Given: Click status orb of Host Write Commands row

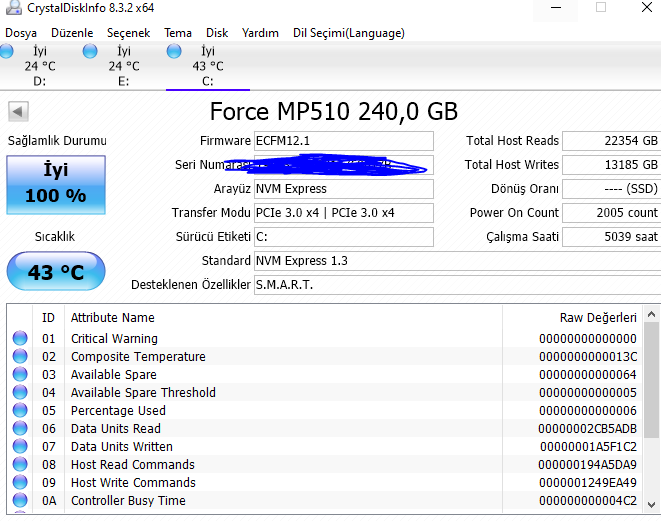Looking at the screenshot, I should pyautogui.click(x=20, y=482).
